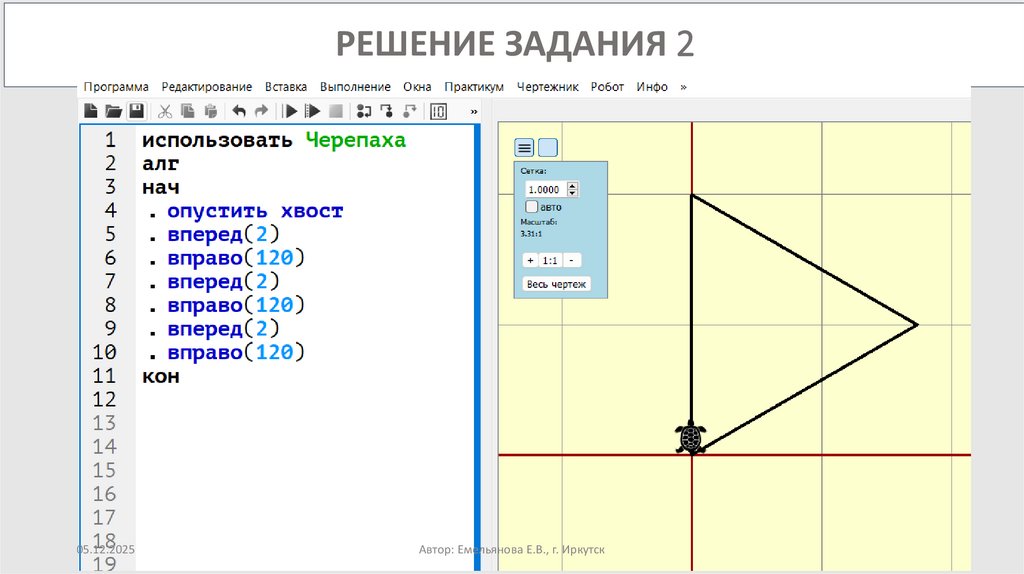1024x574 pixels.
Task: Click вперед(2) on line 5
Action: pyautogui.click(x=223, y=234)
